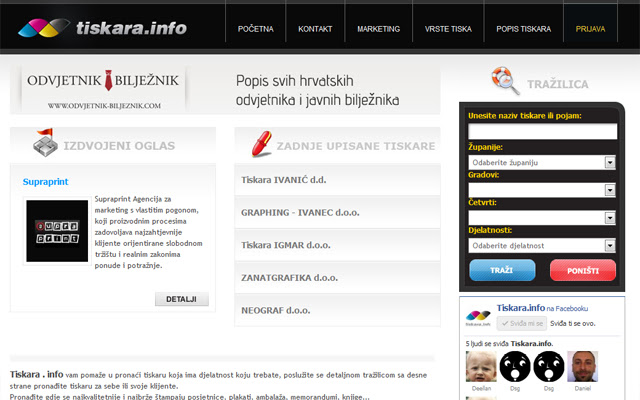Click the lifebuoy magnifier Tražilica icon
The height and width of the screenshot is (400, 640).
tap(505, 80)
